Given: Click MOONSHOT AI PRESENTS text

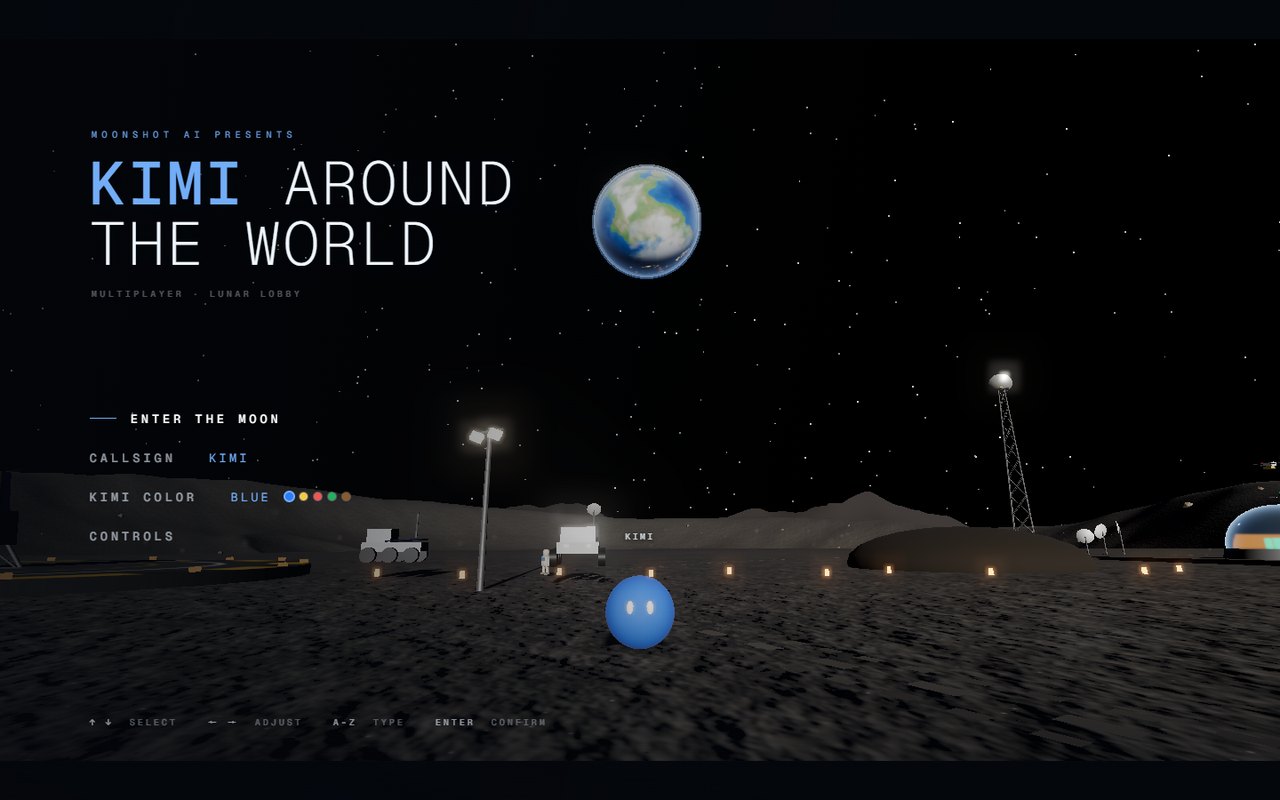Looking at the screenshot, I should [x=193, y=134].
